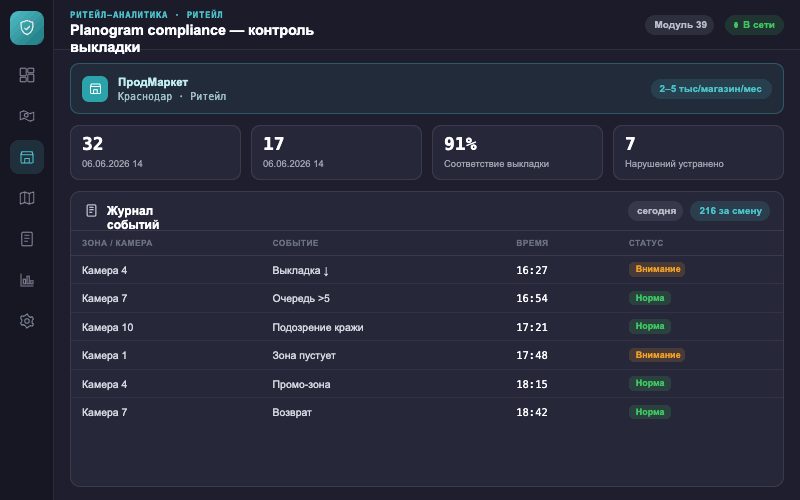Screen dimensions: 800x500
Task: Open the card showing value 32
Action: 155,153
